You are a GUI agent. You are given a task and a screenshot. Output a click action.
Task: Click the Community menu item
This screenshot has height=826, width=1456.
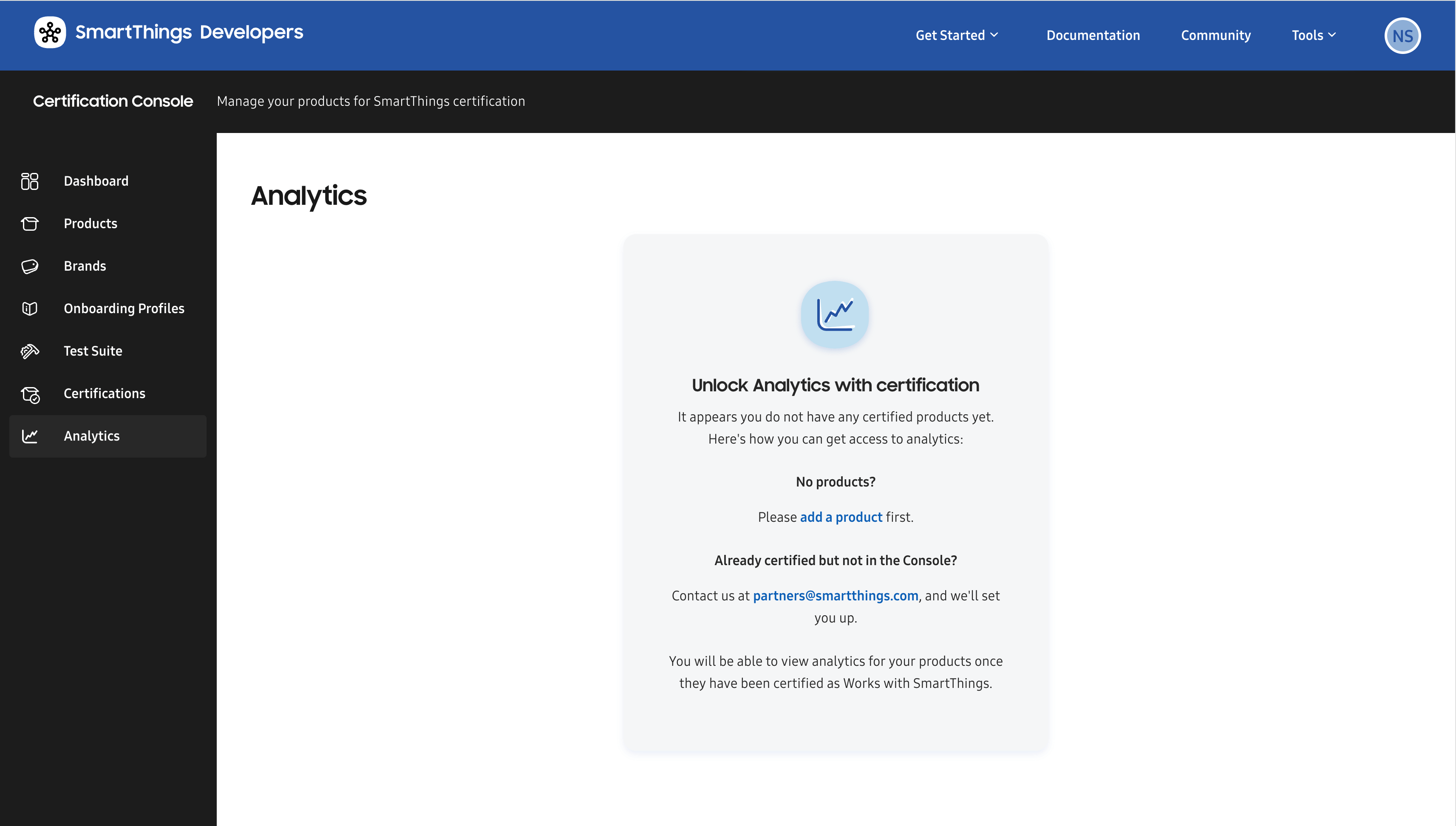(1215, 35)
